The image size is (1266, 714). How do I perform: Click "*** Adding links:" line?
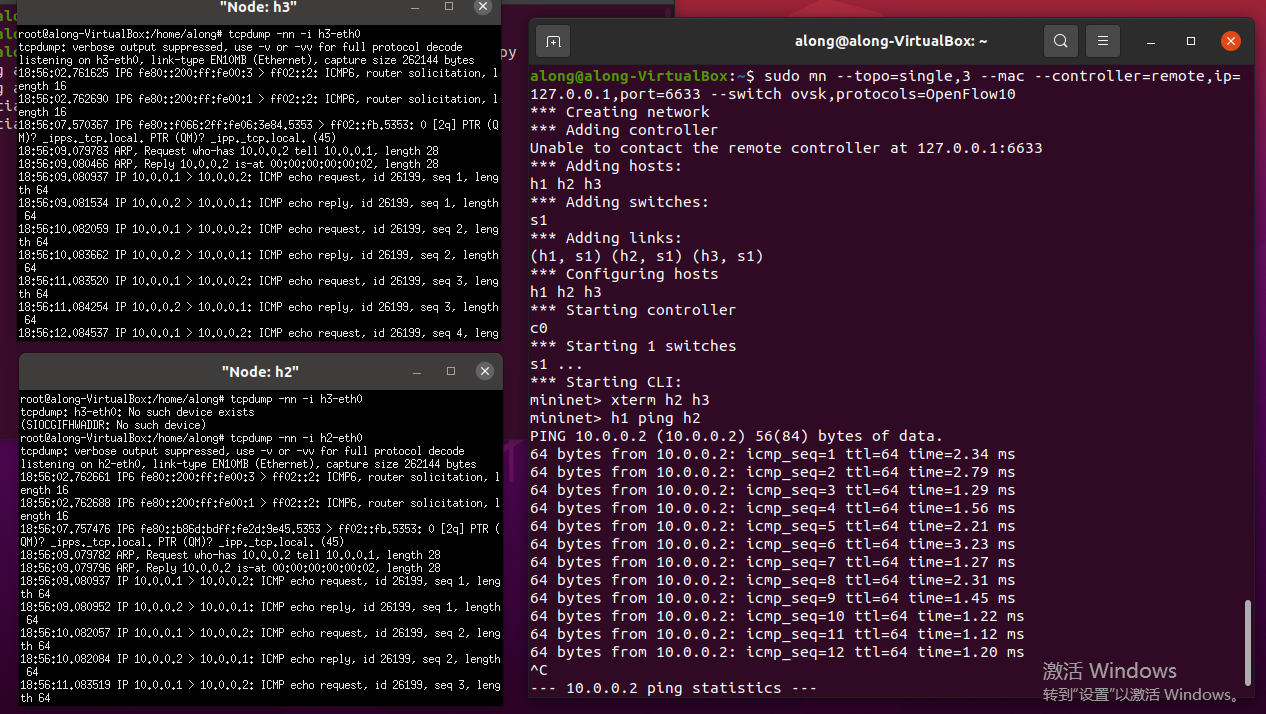pos(606,238)
